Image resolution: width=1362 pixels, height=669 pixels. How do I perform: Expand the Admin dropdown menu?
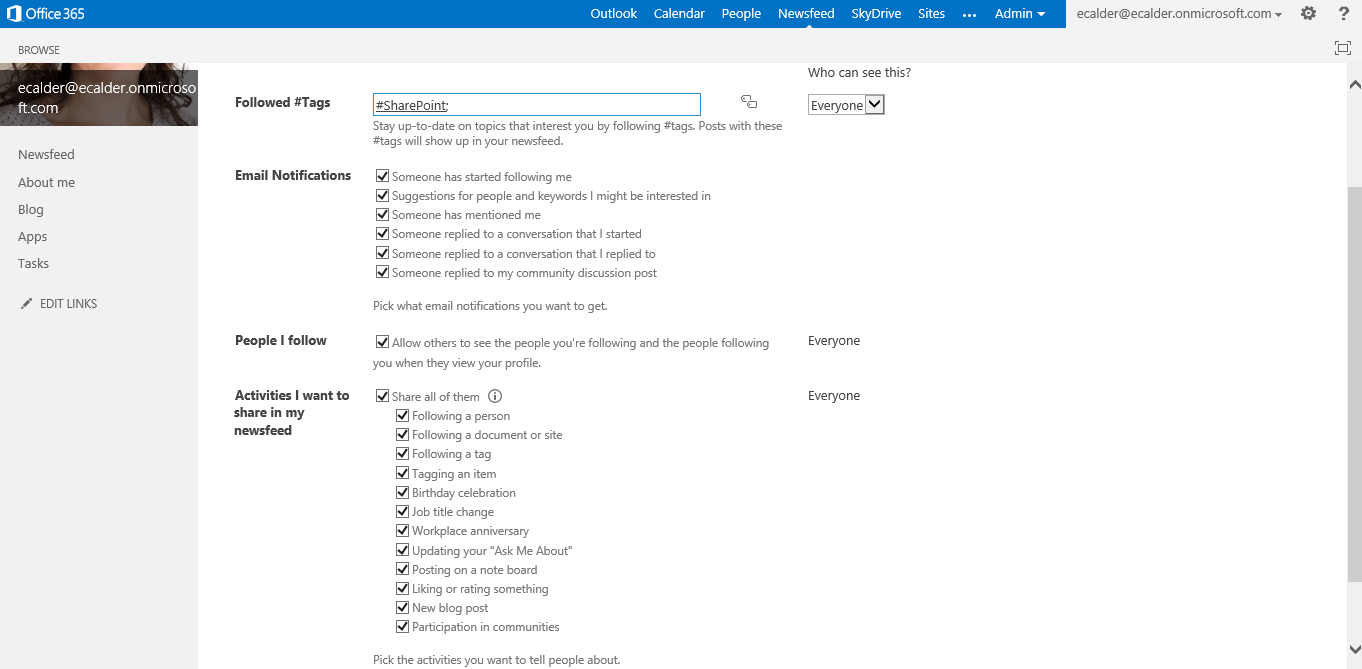tap(1020, 14)
